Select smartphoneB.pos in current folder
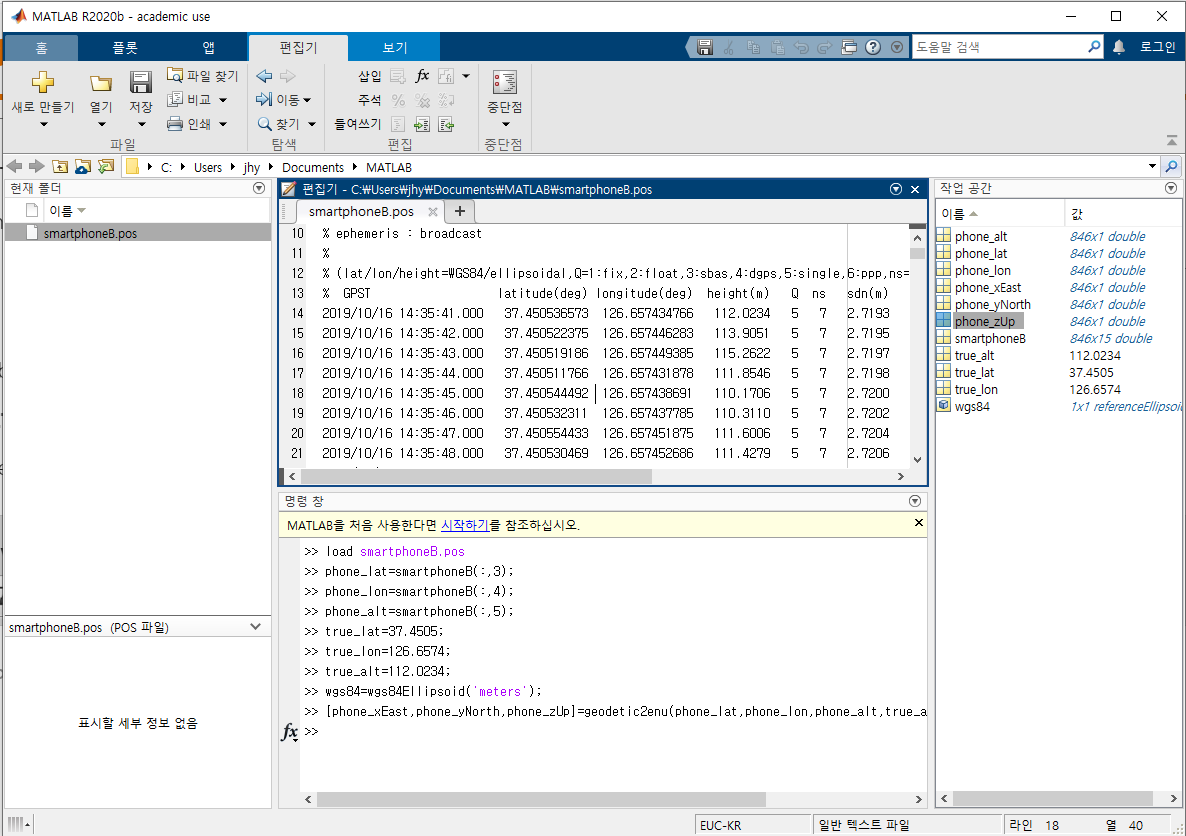This screenshot has width=1186, height=836. coord(138,233)
